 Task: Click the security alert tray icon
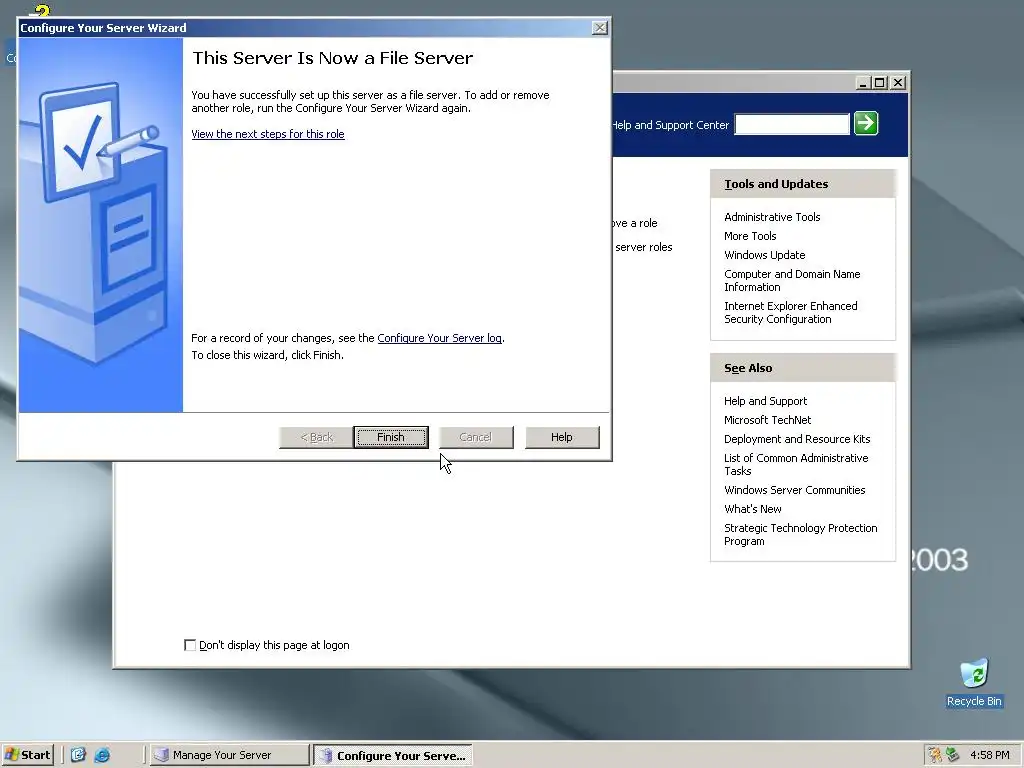coord(935,755)
